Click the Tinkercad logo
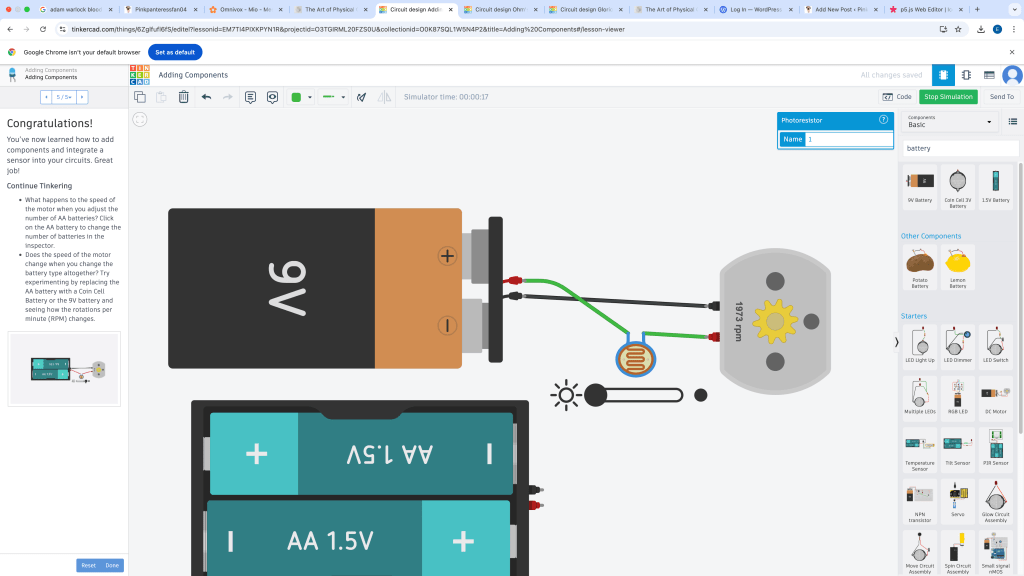1024x576 pixels. coord(140,75)
